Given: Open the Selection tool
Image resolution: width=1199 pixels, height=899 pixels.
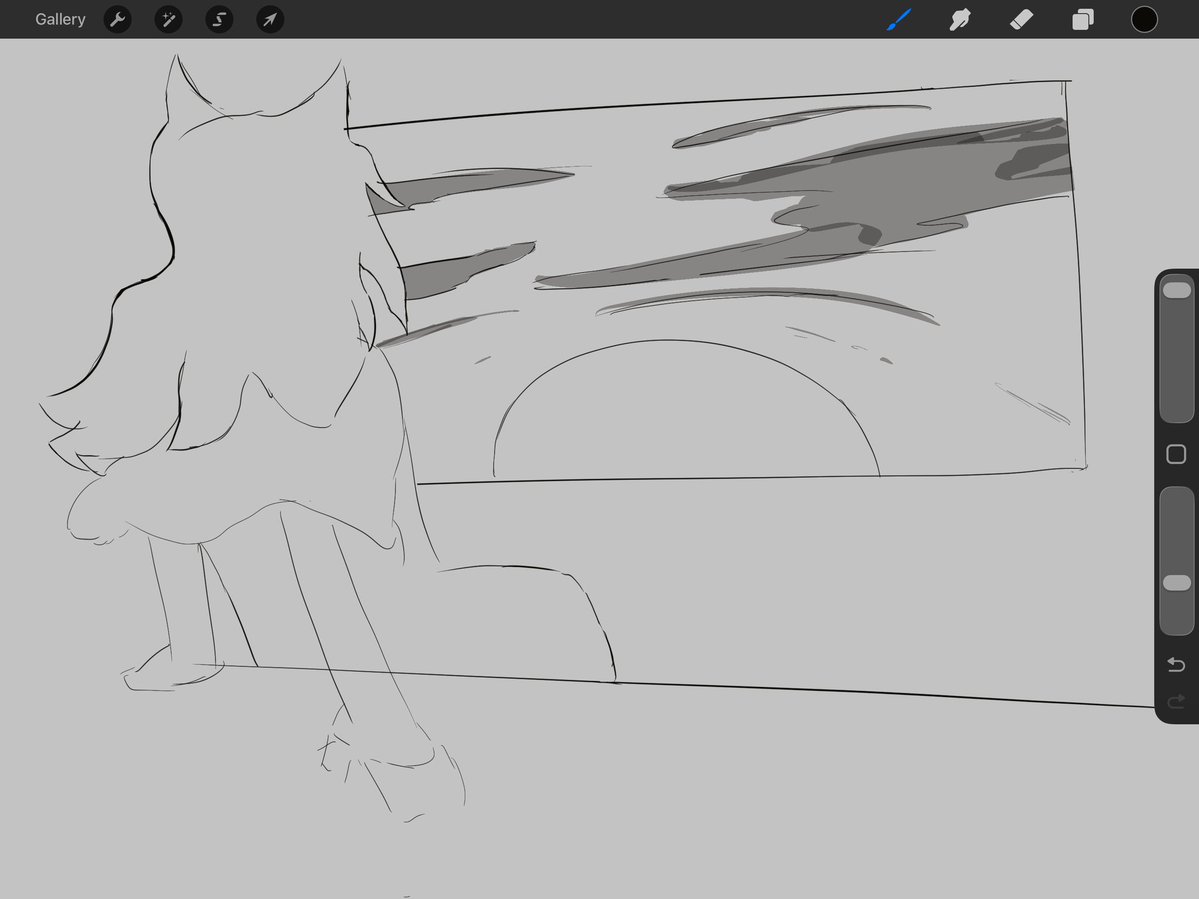Looking at the screenshot, I should tap(219, 19).
